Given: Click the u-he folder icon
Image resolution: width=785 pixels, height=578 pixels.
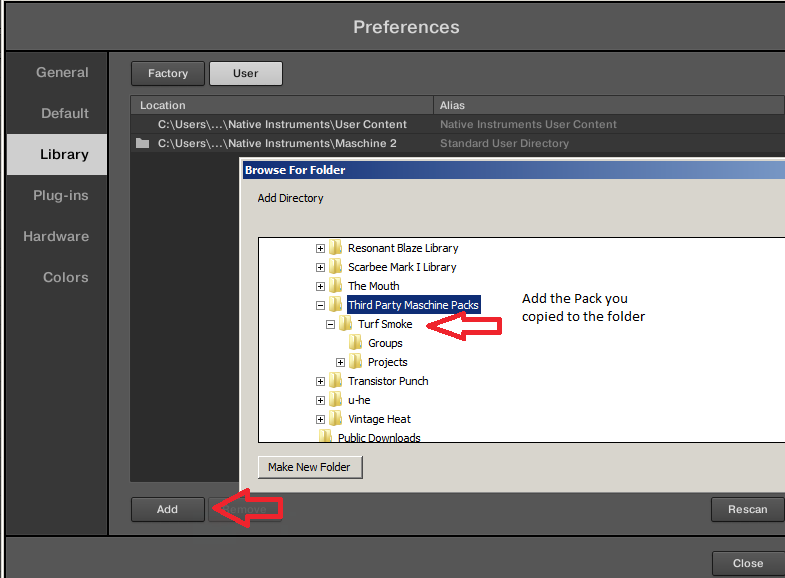Looking at the screenshot, I should (x=335, y=400).
